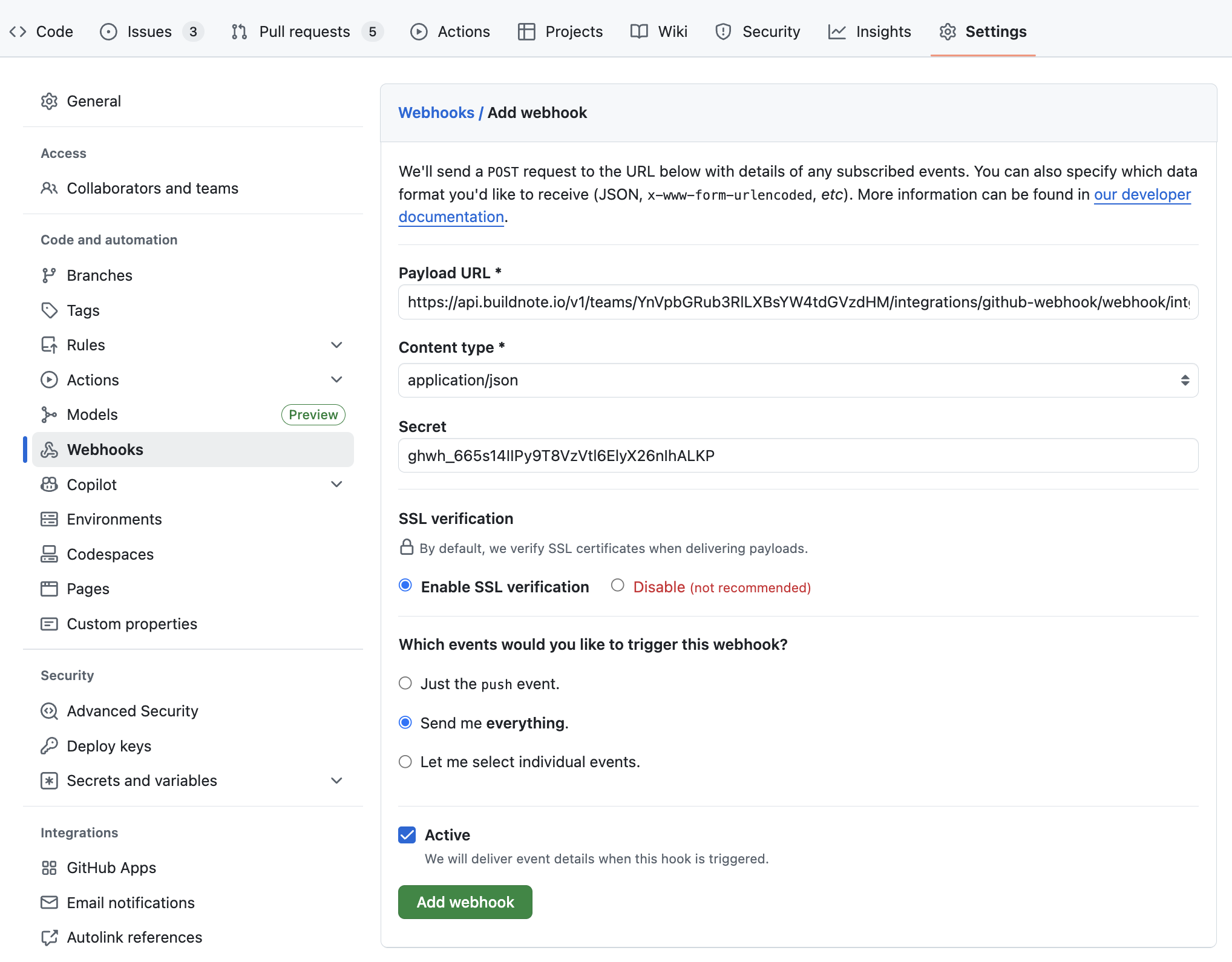Click the Issues count badge 3
Image resolution: width=1232 pixels, height=962 pixels.
[x=193, y=31]
